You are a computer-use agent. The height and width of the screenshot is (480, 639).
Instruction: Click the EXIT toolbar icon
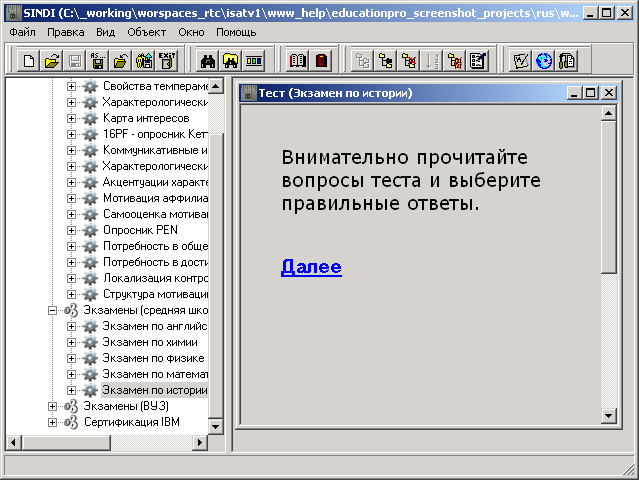[167, 61]
